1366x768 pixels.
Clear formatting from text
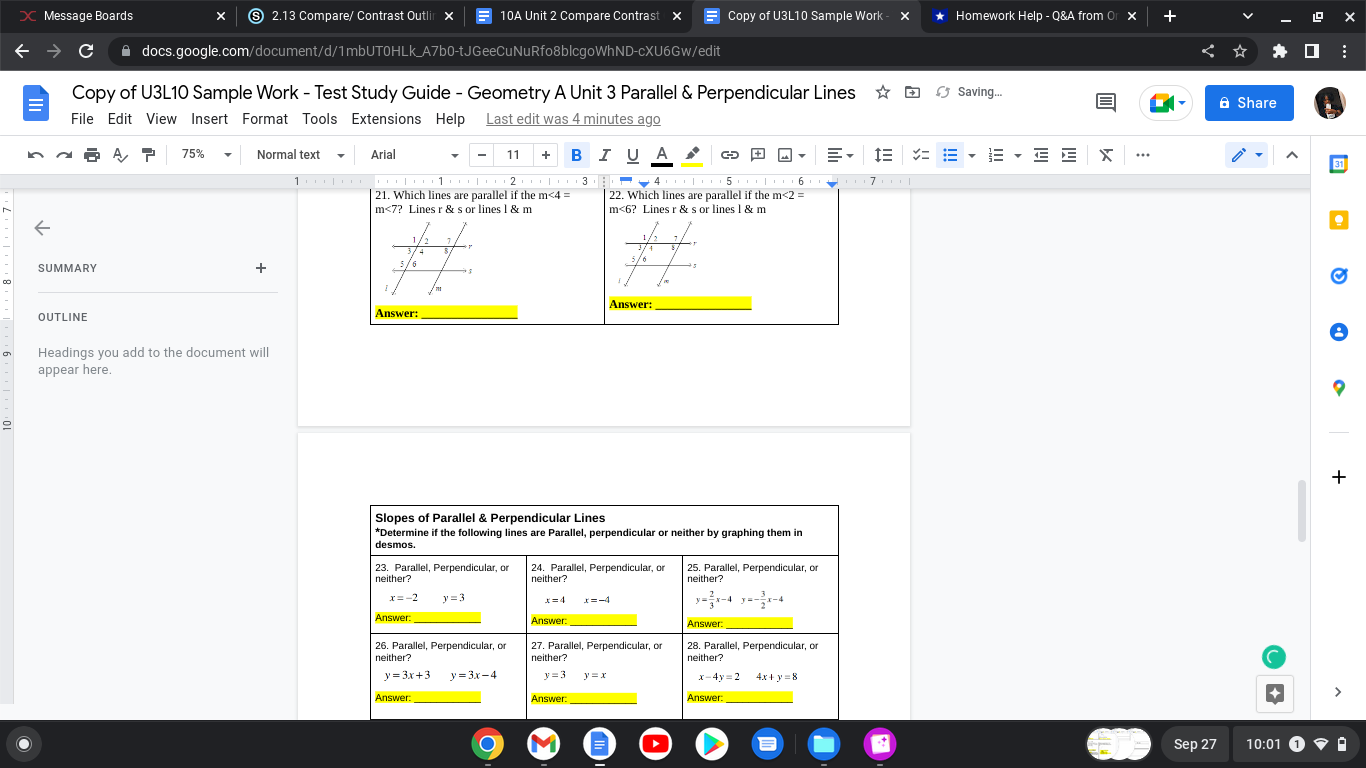pyautogui.click(x=1105, y=154)
